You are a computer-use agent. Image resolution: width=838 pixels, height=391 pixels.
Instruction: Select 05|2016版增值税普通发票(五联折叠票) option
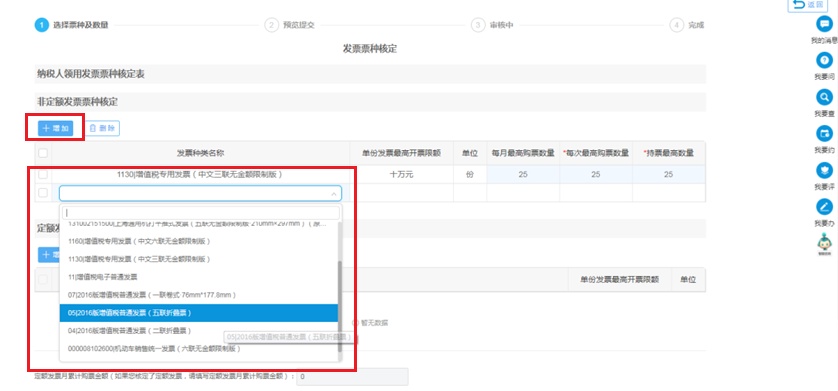[x=199, y=313]
